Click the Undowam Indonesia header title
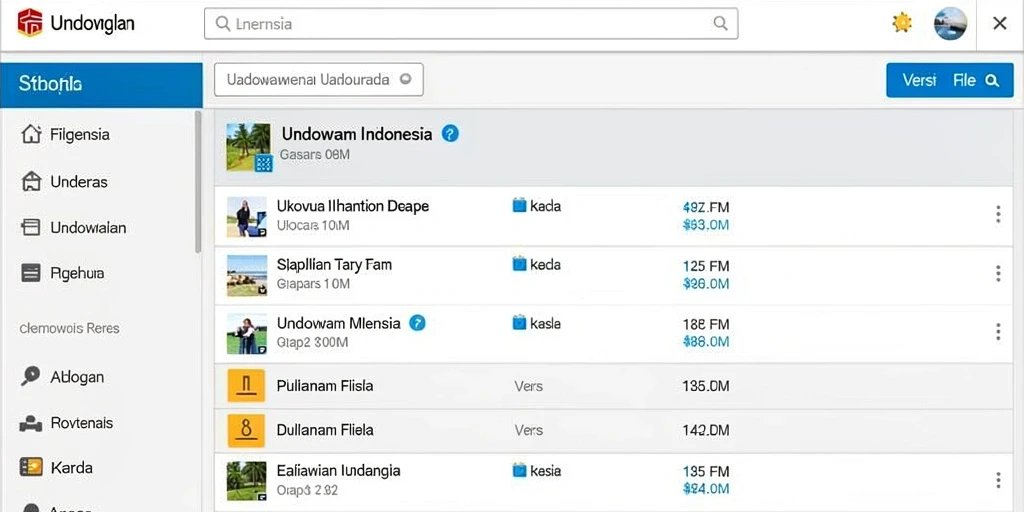Screen dimensions: 1024x512 point(357,134)
